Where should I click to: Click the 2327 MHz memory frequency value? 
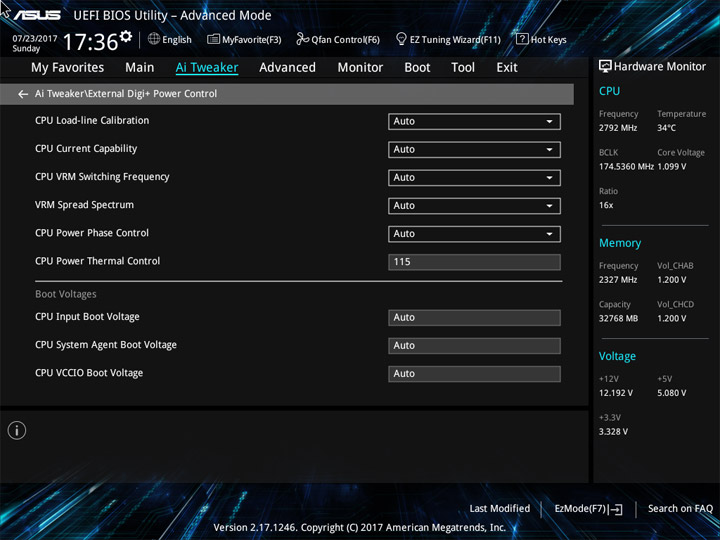(x=618, y=280)
